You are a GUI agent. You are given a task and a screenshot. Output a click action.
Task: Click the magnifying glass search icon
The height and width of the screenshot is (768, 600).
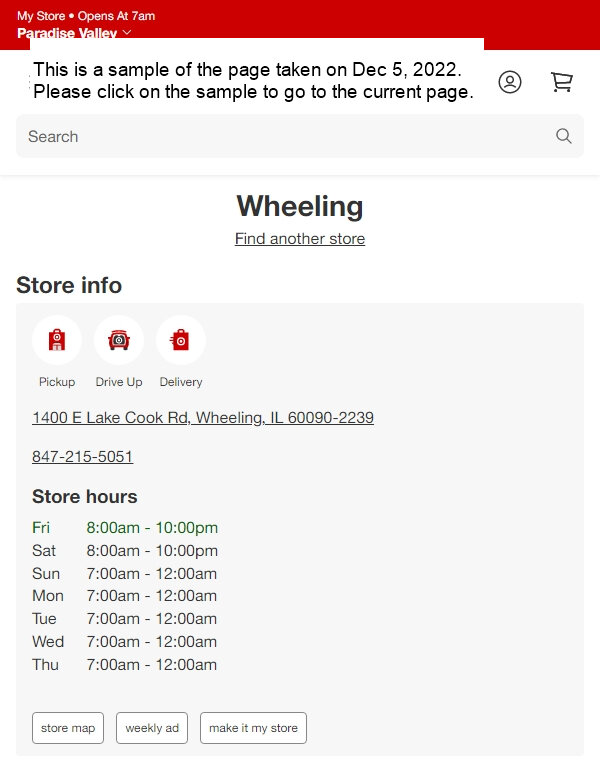[x=564, y=136]
